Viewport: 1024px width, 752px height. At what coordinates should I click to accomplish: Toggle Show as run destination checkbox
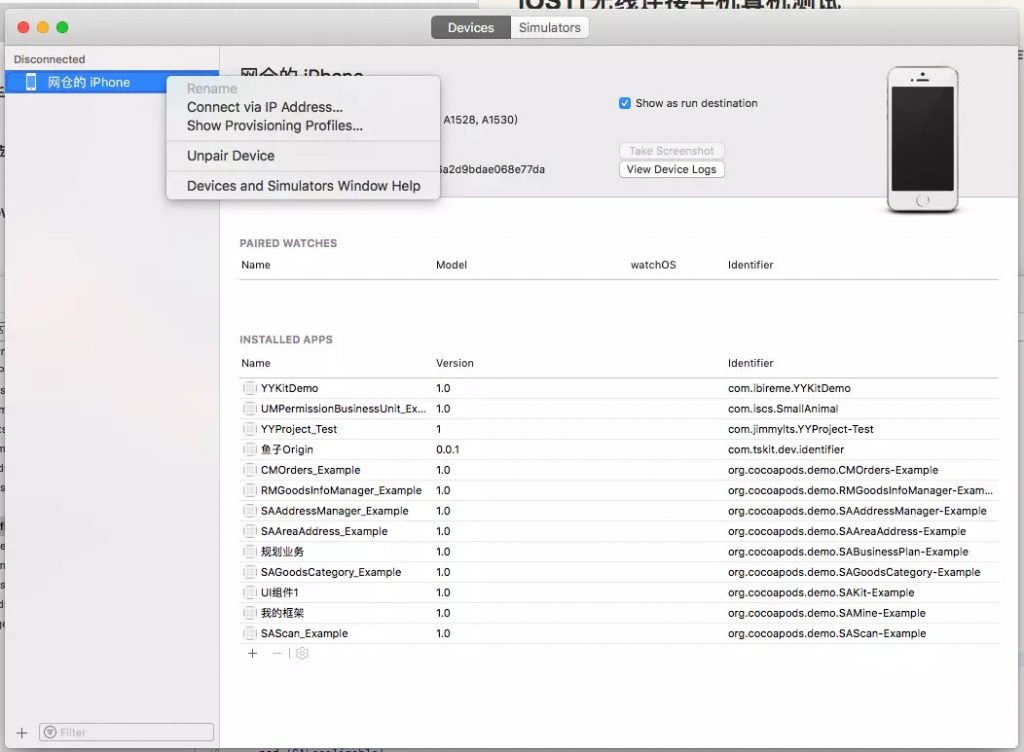tap(625, 103)
